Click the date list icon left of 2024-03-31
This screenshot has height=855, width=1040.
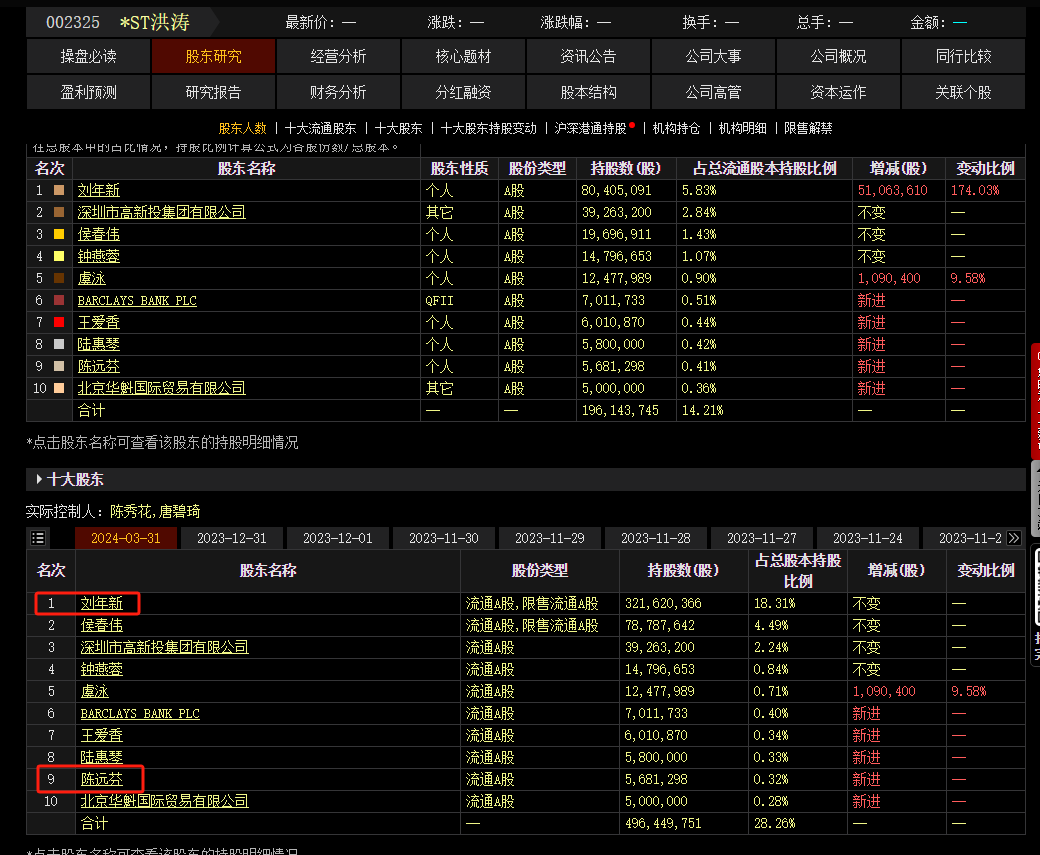[x=38, y=538]
